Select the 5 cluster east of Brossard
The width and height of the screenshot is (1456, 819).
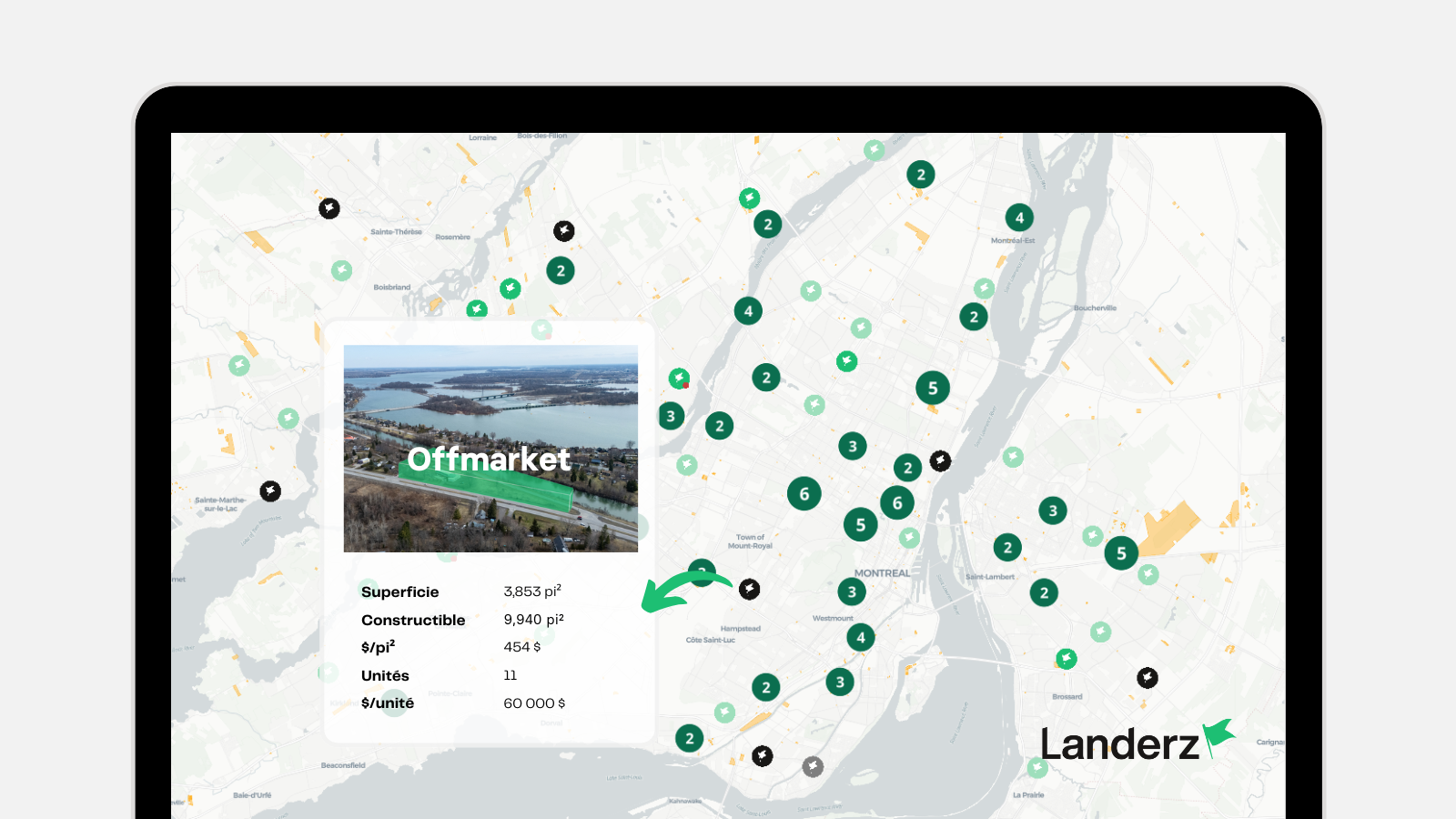(x=1120, y=552)
